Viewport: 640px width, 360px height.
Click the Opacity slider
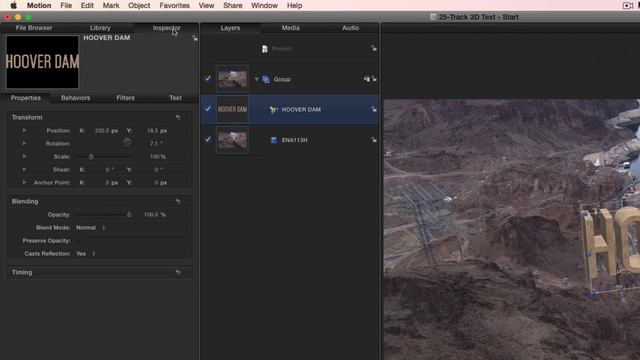(104, 215)
